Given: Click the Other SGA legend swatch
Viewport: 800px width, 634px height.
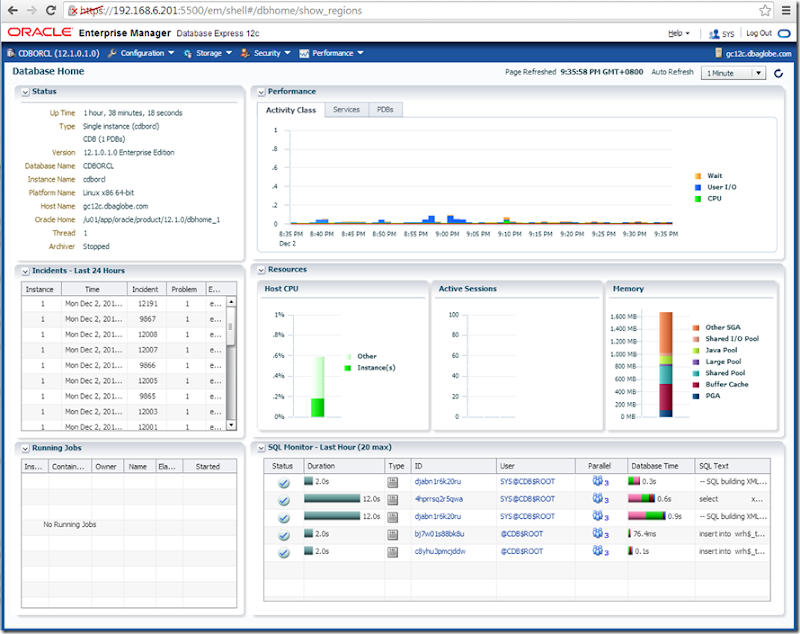Looking at the screenshot, I should (695, 328).
